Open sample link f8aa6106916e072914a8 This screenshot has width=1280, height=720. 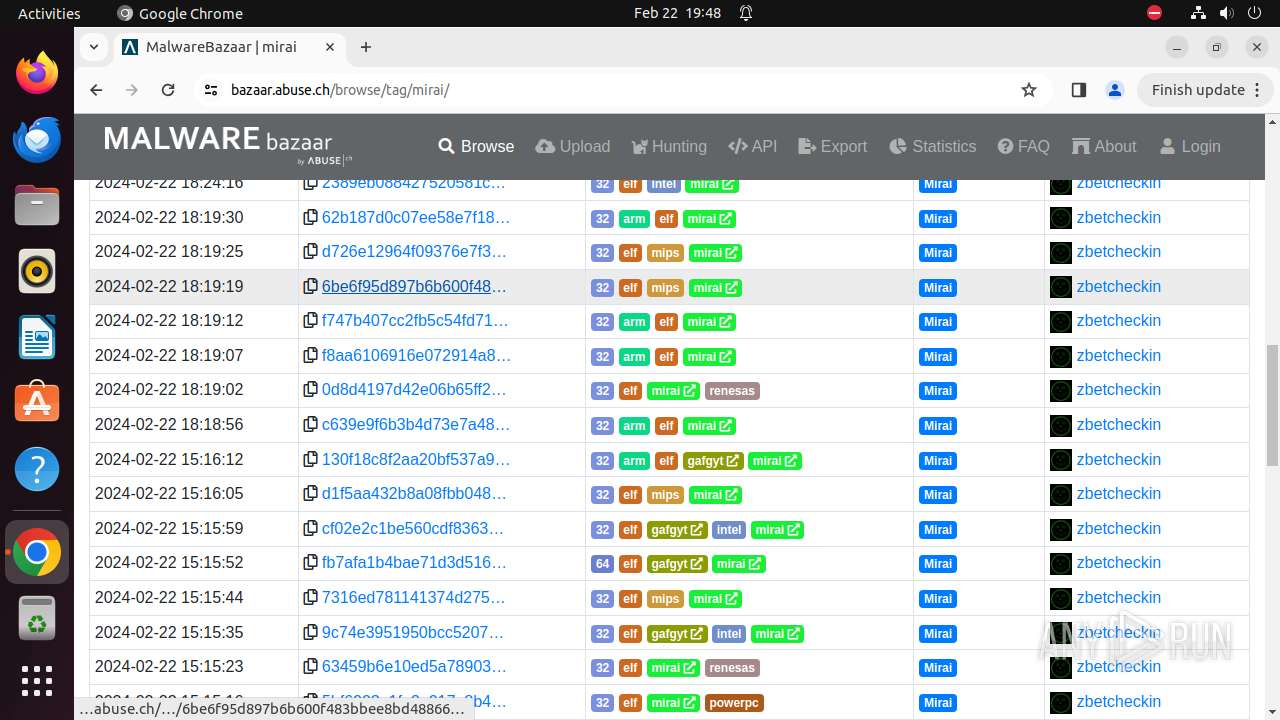[x=416, y=356]
